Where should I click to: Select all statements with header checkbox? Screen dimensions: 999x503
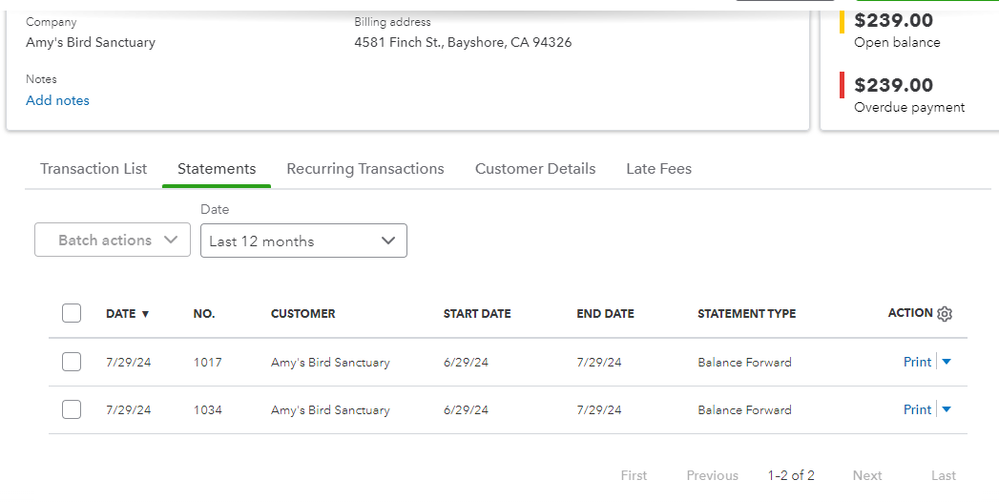tap(71, 313)
